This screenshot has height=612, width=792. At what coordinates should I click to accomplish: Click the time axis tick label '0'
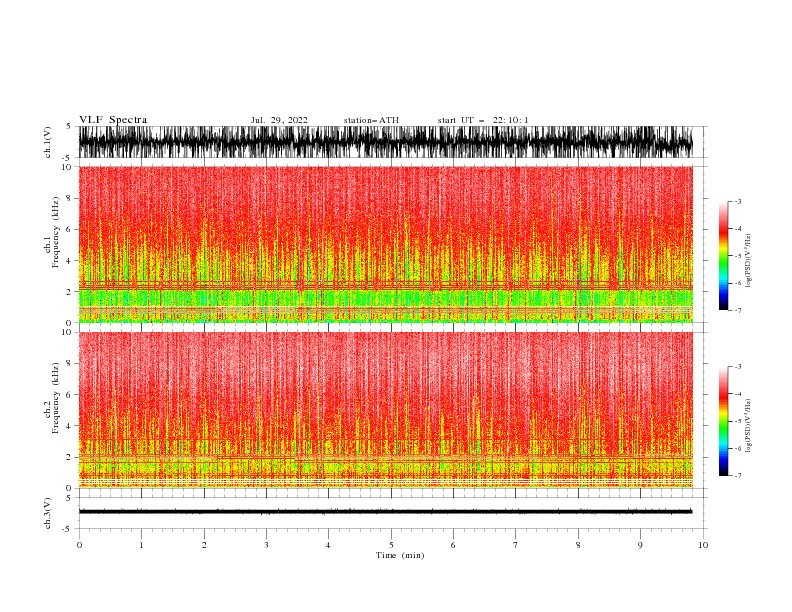(x=79, y=545)
